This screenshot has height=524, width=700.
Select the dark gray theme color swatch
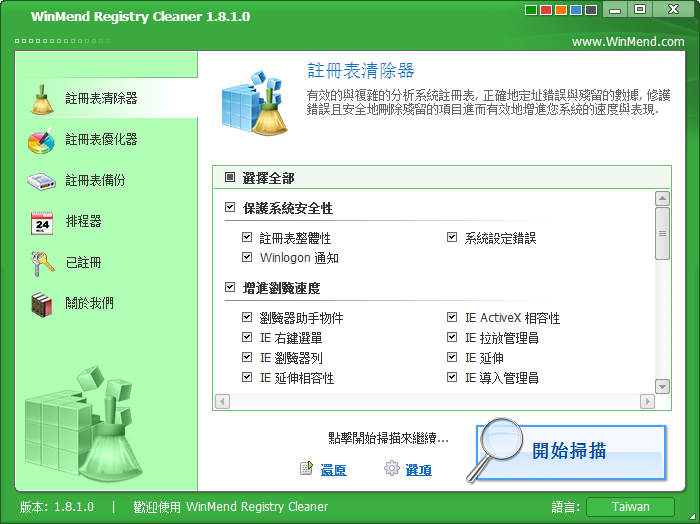(591, 10)
